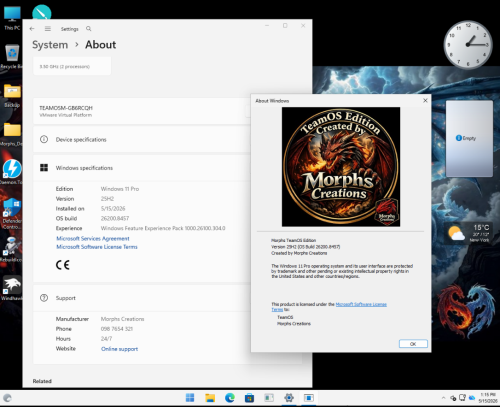Click the Windows Start button
Image resolution: width=500 pixels, height=407 pixels.
(x=190, y=398)
